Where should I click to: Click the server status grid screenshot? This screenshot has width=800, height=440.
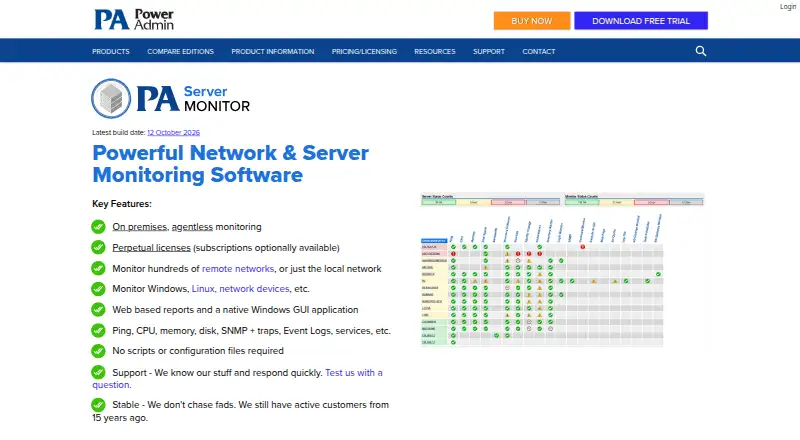pos(562,270)
